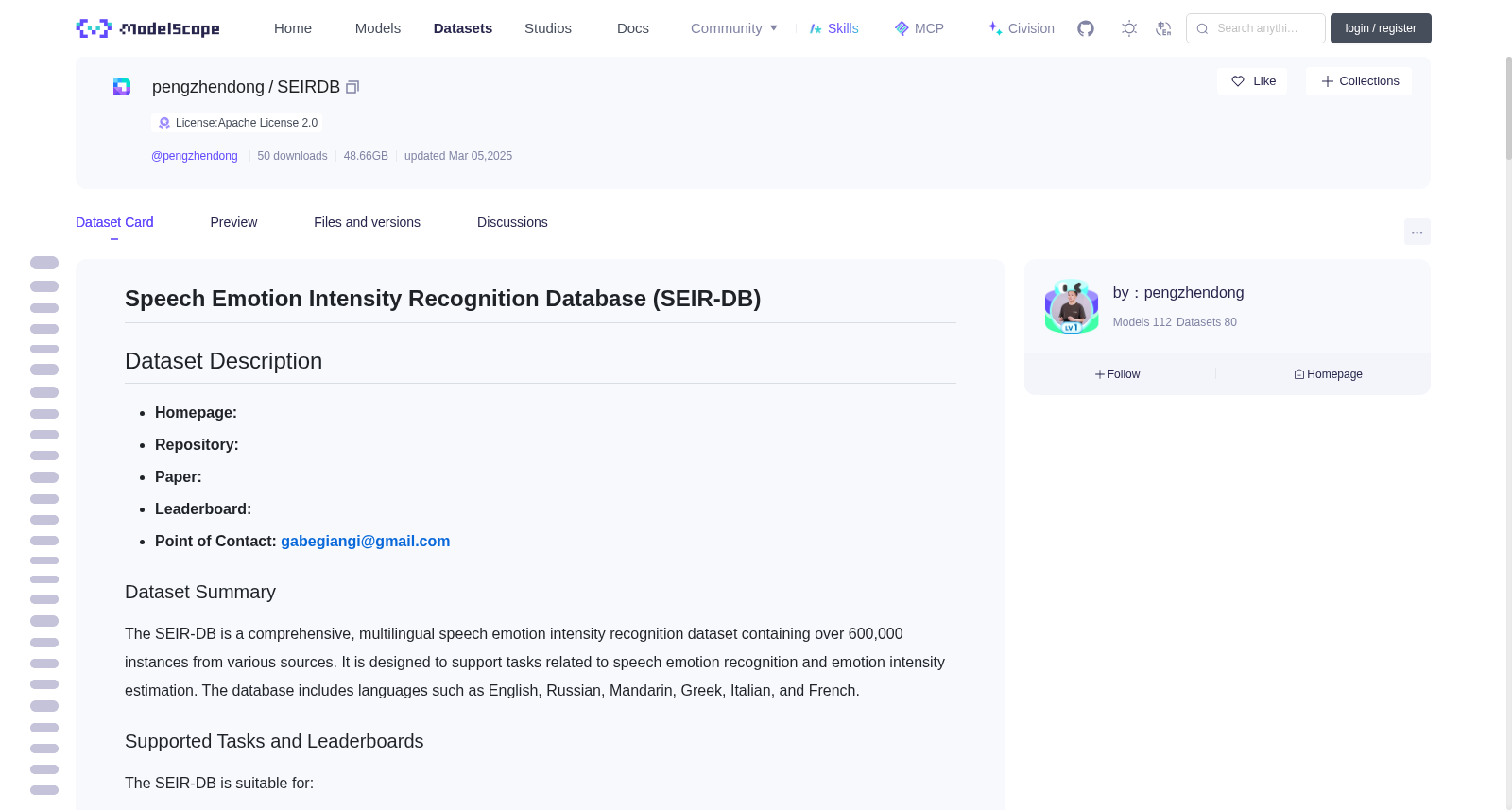The image size is (1512, 810).
Task: Click the '48.66GB' size text
Action: (366, 156)
